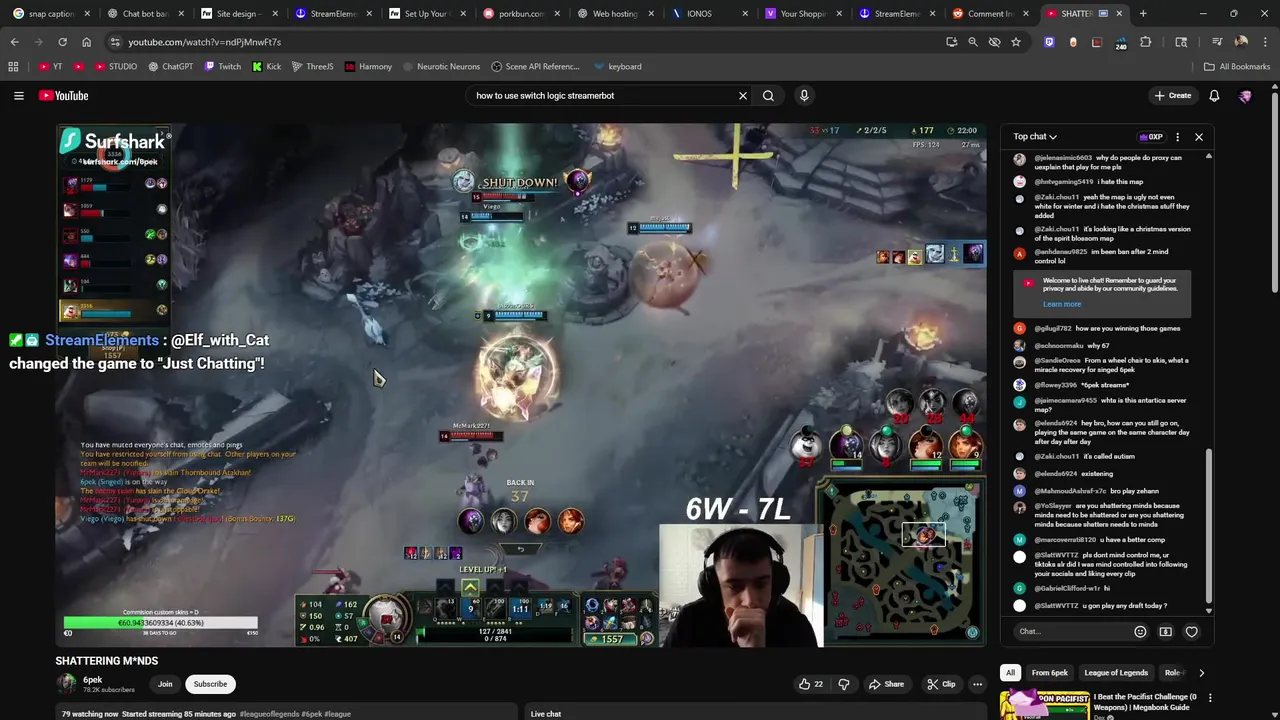Join the 6pek channel membership
The height and width of the screenshot is (720, 1280).
pyautogui.click(x=165, y=684)
